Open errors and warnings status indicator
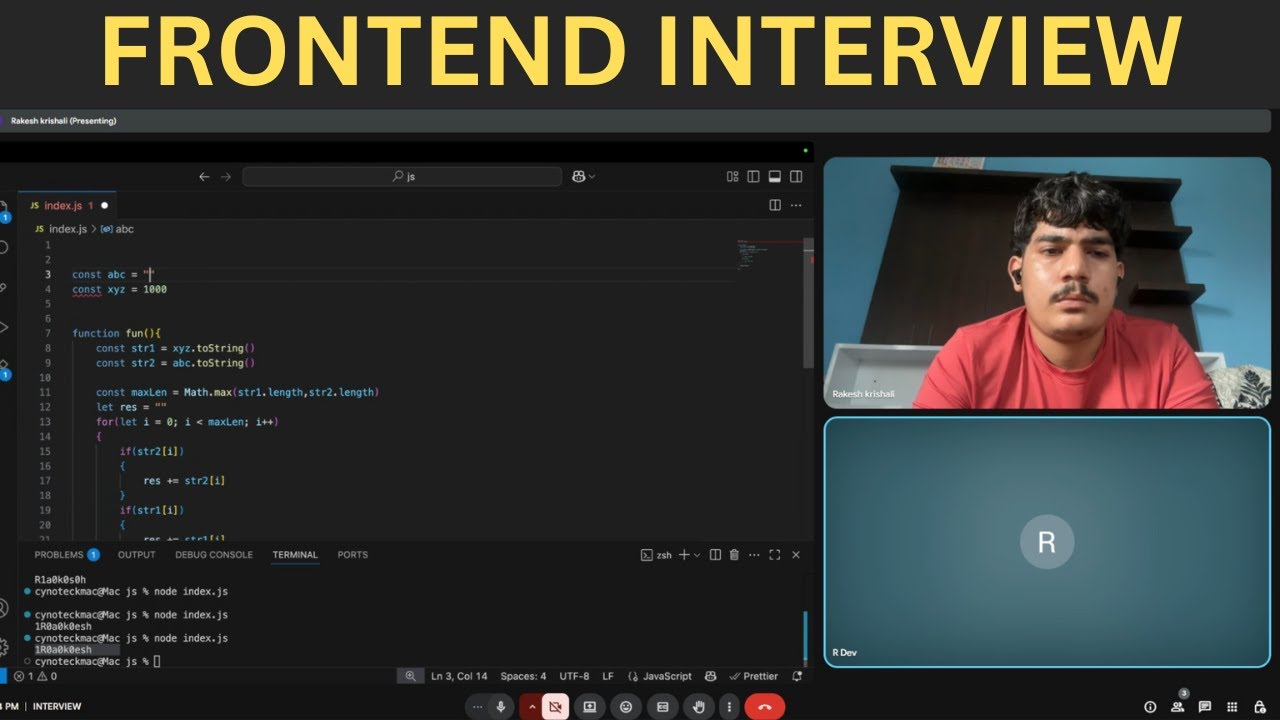The image size is (1280, 720). point(35,676)
